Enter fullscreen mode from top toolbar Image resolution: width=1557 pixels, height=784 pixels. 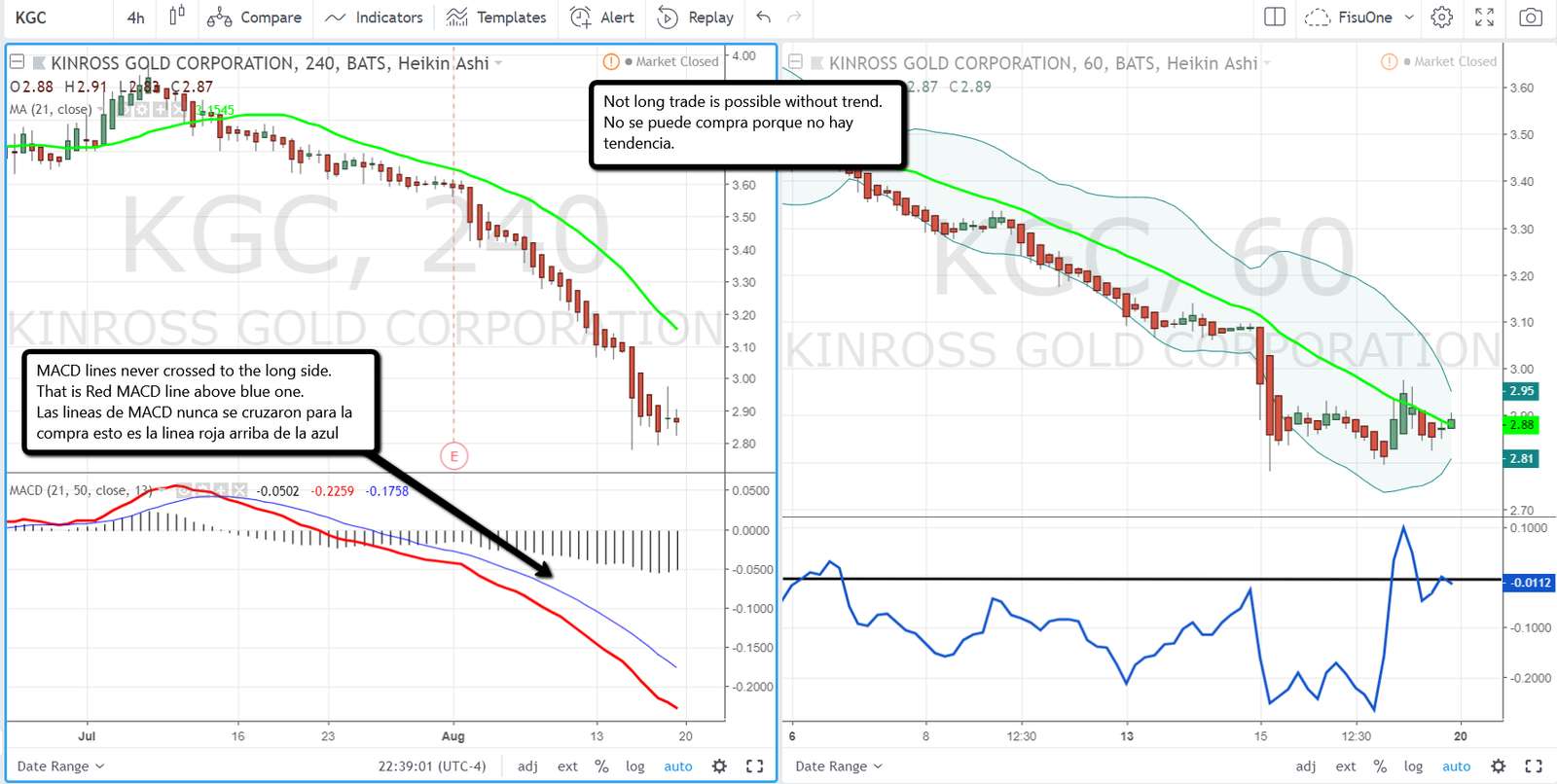click(x=1485, y=18)
